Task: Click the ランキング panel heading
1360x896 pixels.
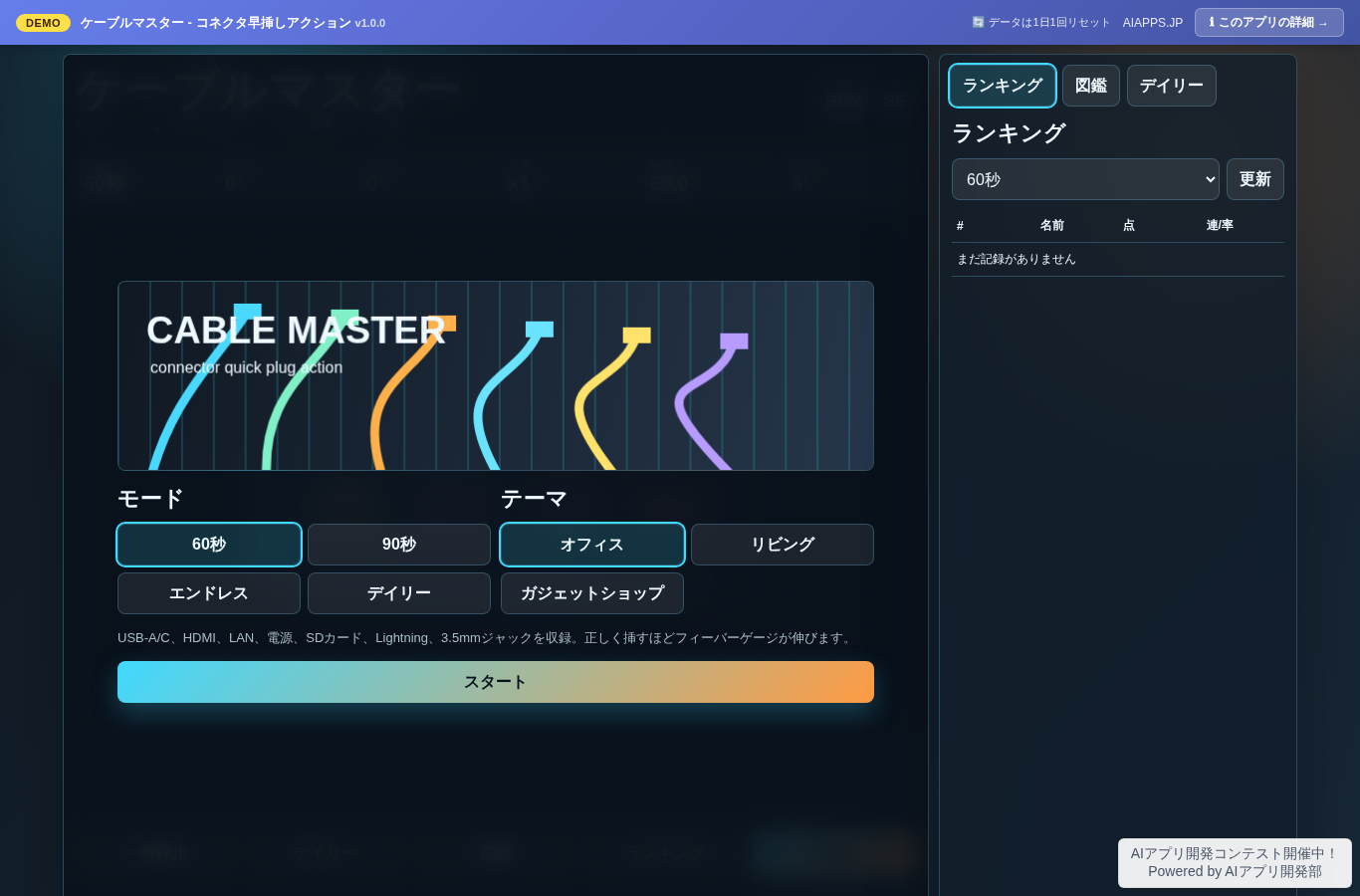Action: pos(1009,133)
